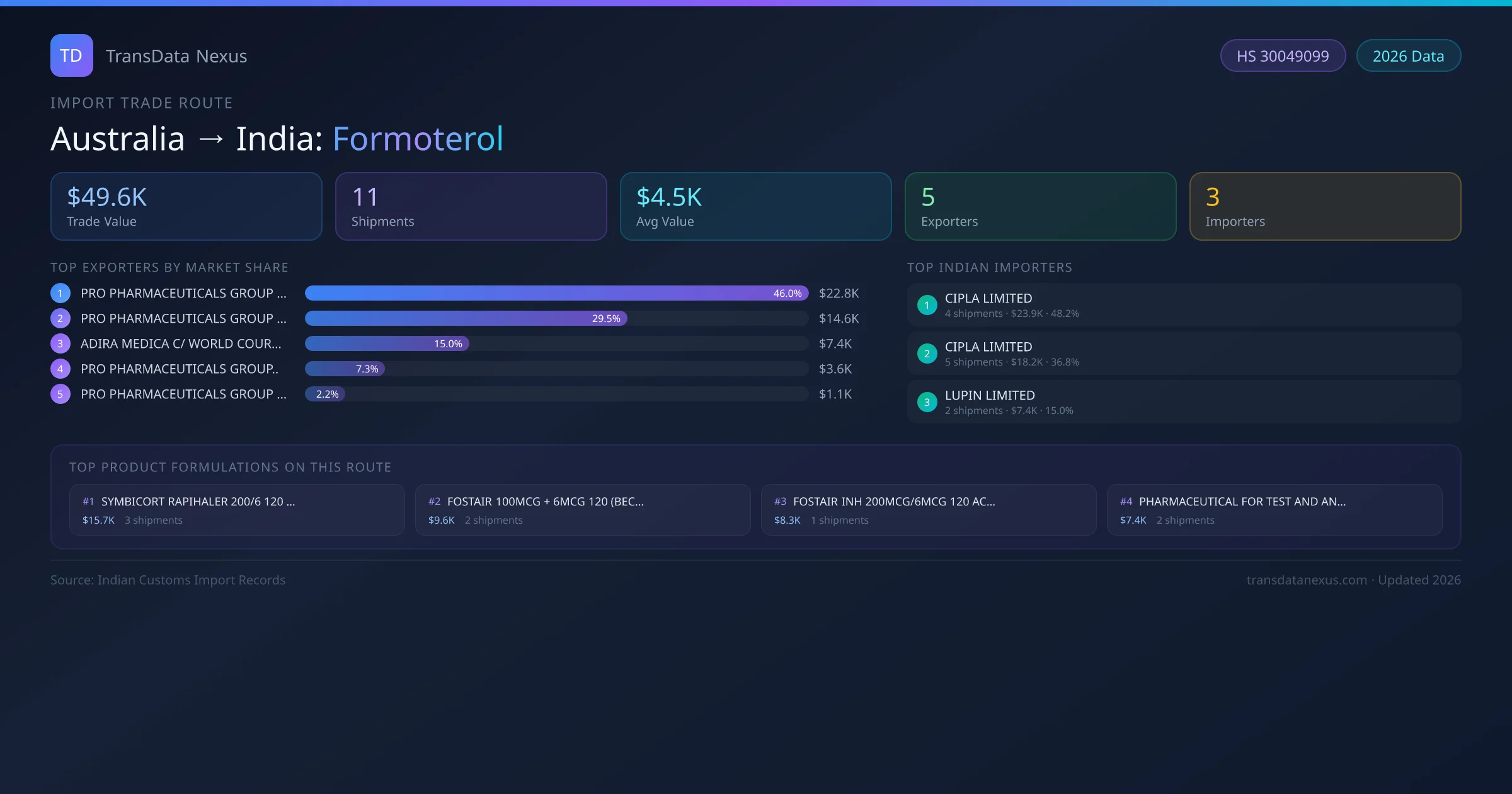Screen dimensions: 1512x794
Task: Click the 46.0% market share bar
Action: click(x=556, y=293)
